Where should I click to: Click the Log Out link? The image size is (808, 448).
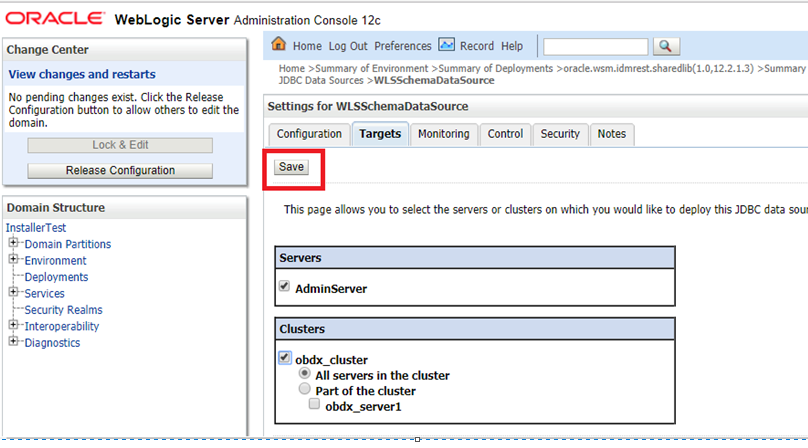click(x=348, y=46)
